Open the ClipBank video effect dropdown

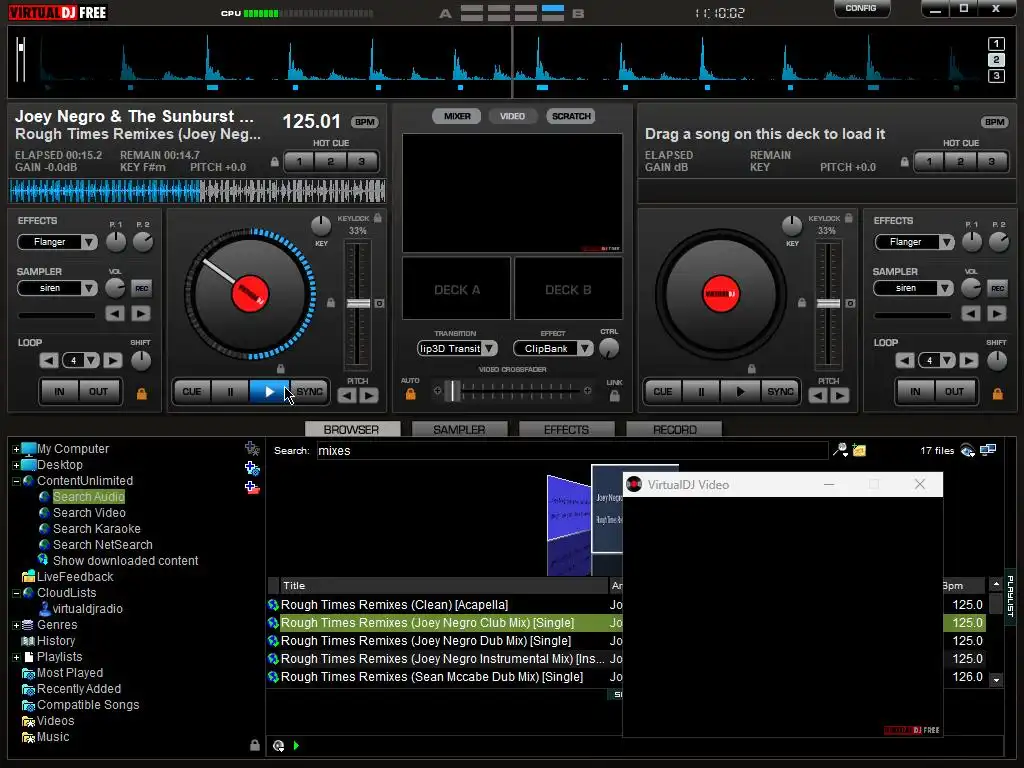(x=585, y=349)
